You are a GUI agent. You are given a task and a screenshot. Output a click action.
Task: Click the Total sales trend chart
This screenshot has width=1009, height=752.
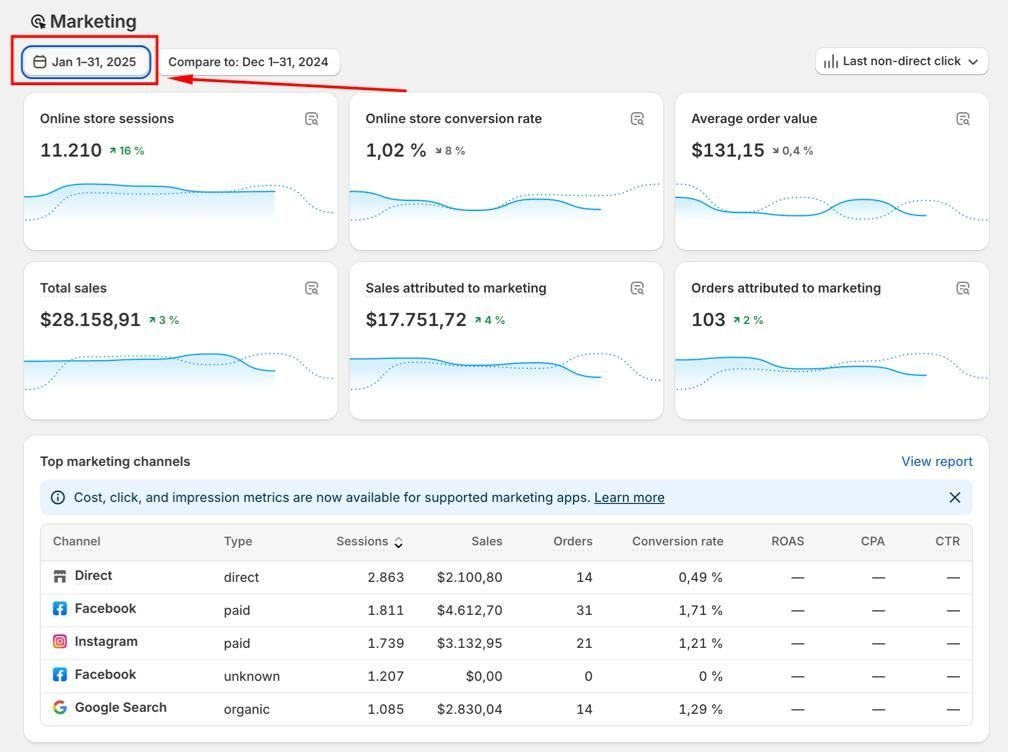(x=180, y=371)
